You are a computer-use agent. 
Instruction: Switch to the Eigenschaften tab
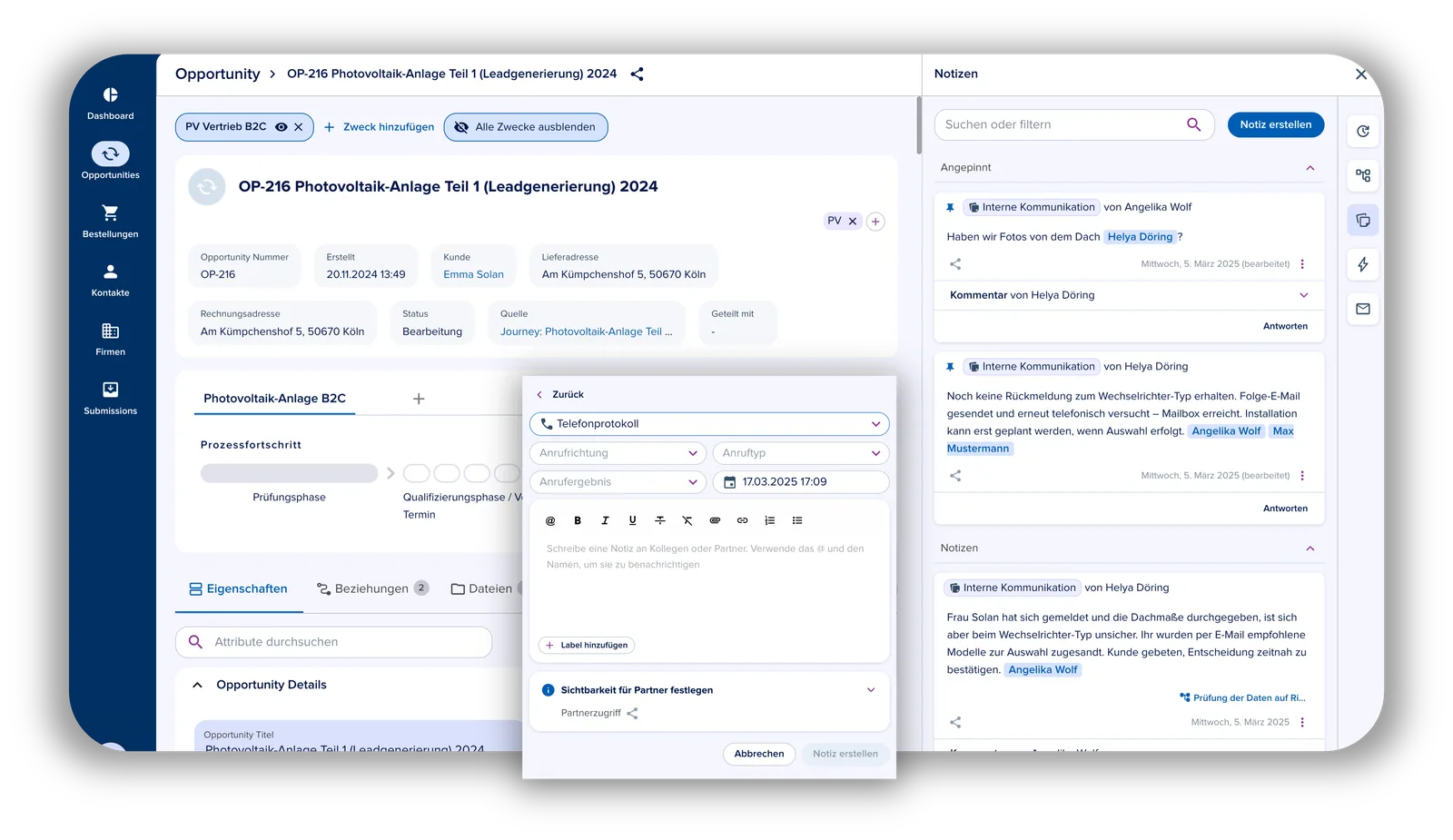click(238, 588)
